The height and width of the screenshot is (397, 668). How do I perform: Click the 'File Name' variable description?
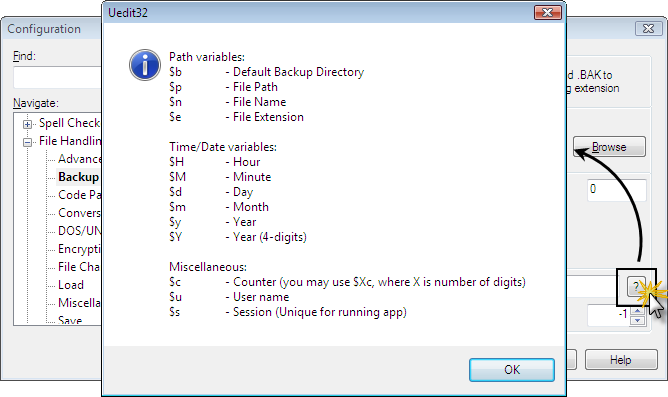[x=259, y=102]
